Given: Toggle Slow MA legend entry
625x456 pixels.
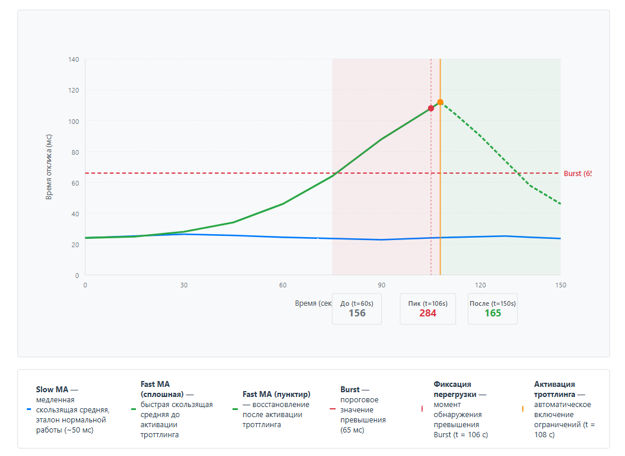Looking at the screenshot, I should pyautogui.click(x=69, y=409).
